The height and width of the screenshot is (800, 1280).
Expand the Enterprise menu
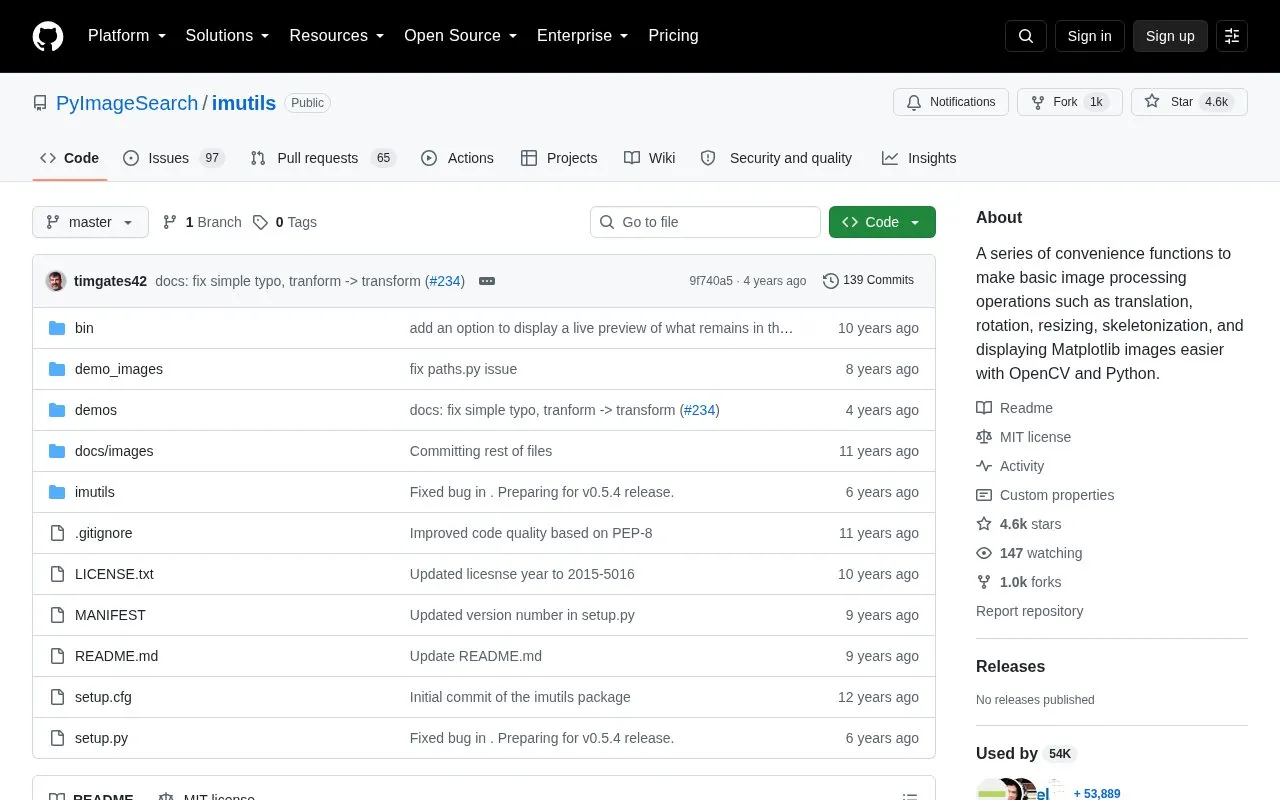click(x=583, y=36)
